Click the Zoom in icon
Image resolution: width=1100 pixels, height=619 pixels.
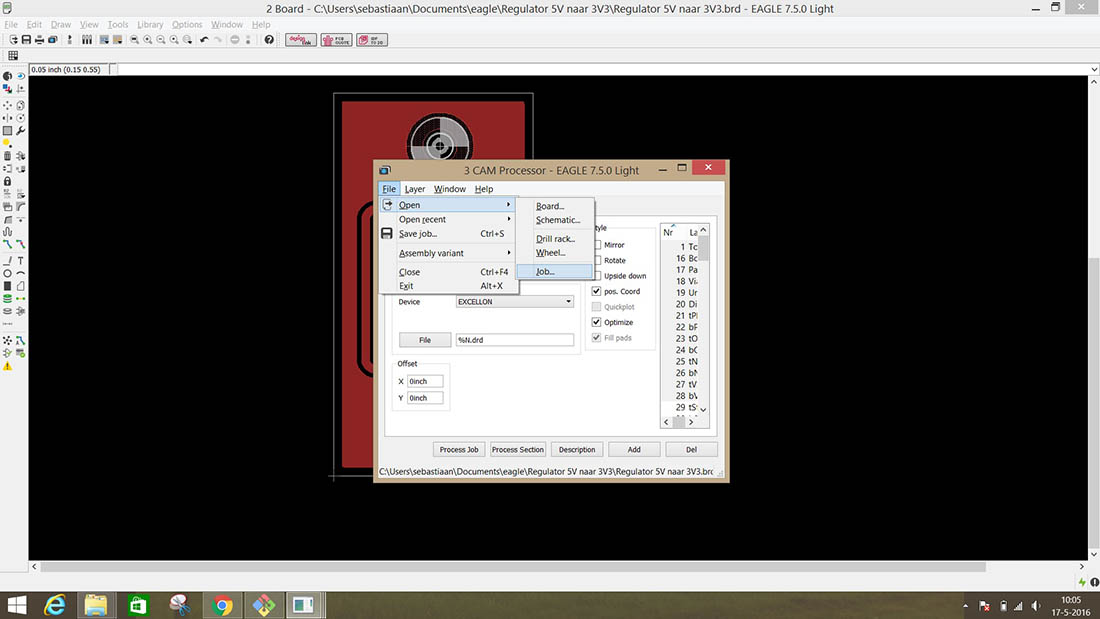click(147, 40)
